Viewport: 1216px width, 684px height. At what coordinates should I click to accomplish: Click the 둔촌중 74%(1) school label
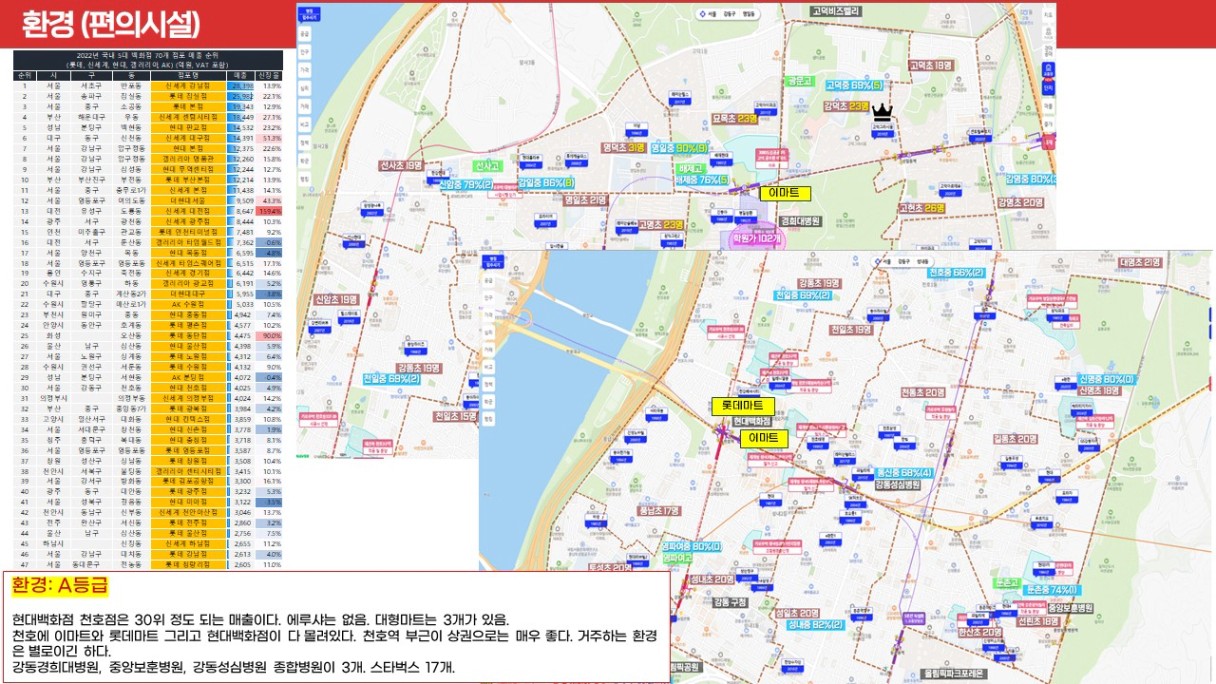[x=1050, y=590]
